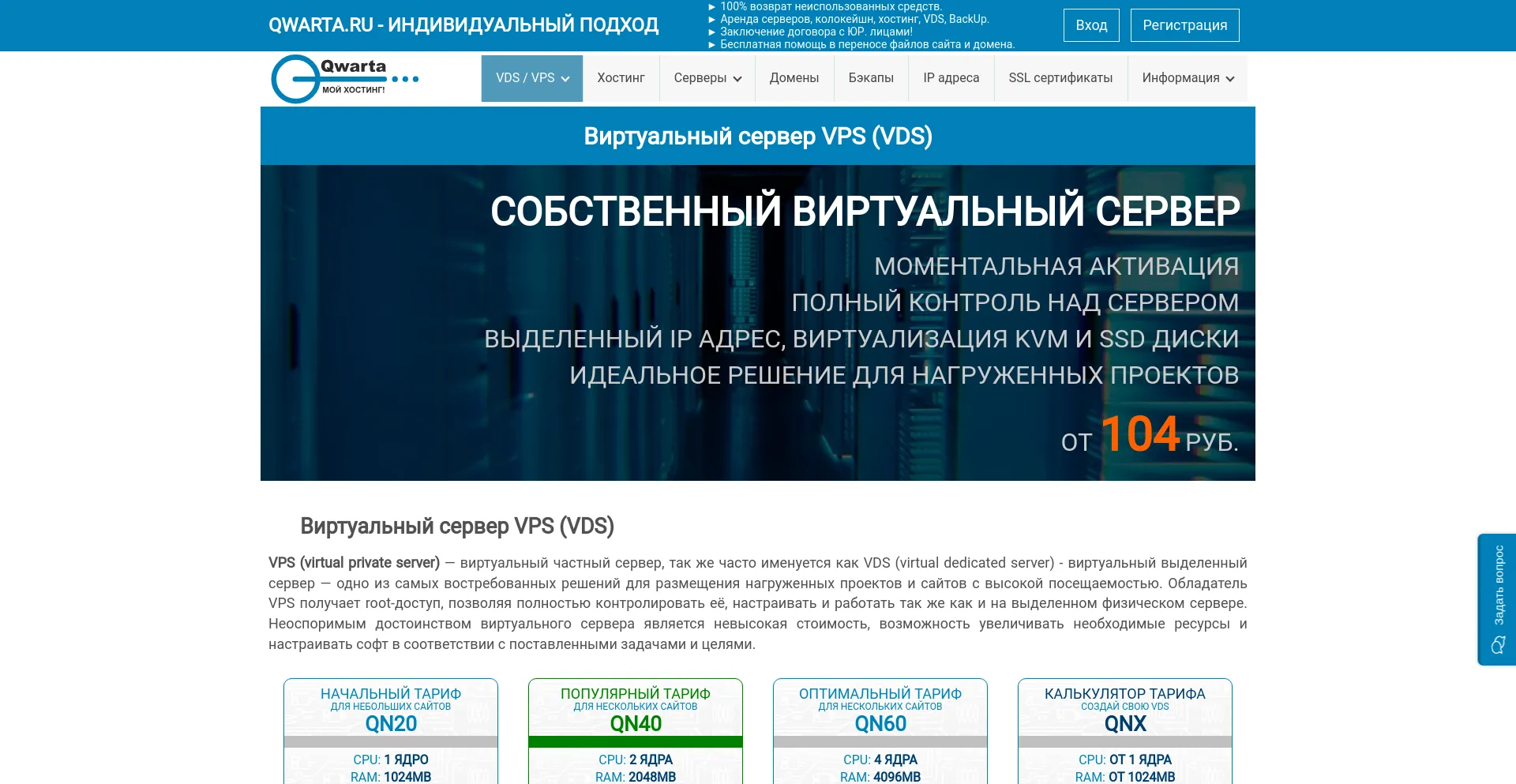The image size is (1516, 784).
Task: Click the text CPU: 2 ЯДРА
Action: click(x=636, y=760)
